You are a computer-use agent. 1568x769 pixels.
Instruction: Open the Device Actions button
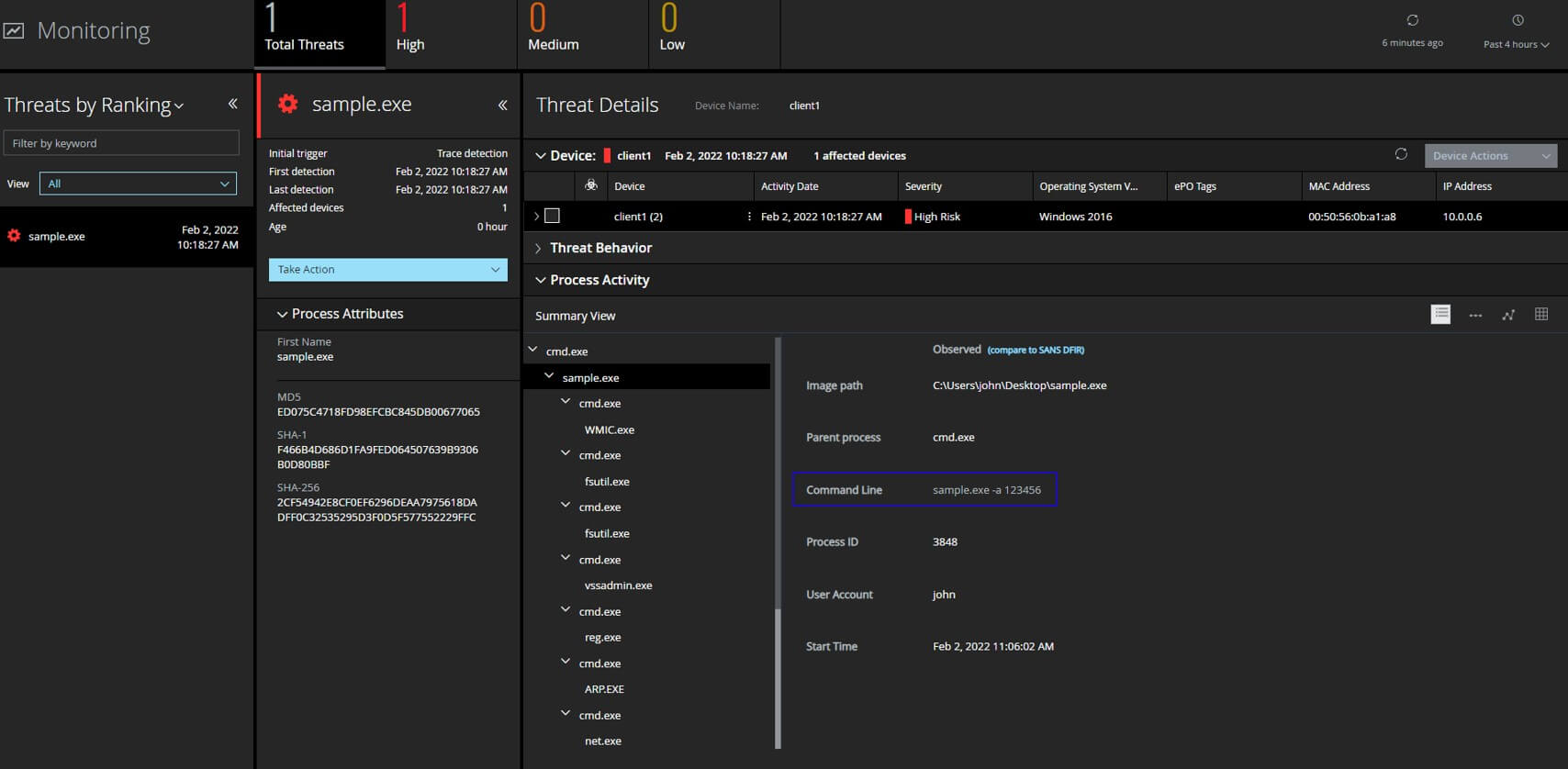[1491, 155]
